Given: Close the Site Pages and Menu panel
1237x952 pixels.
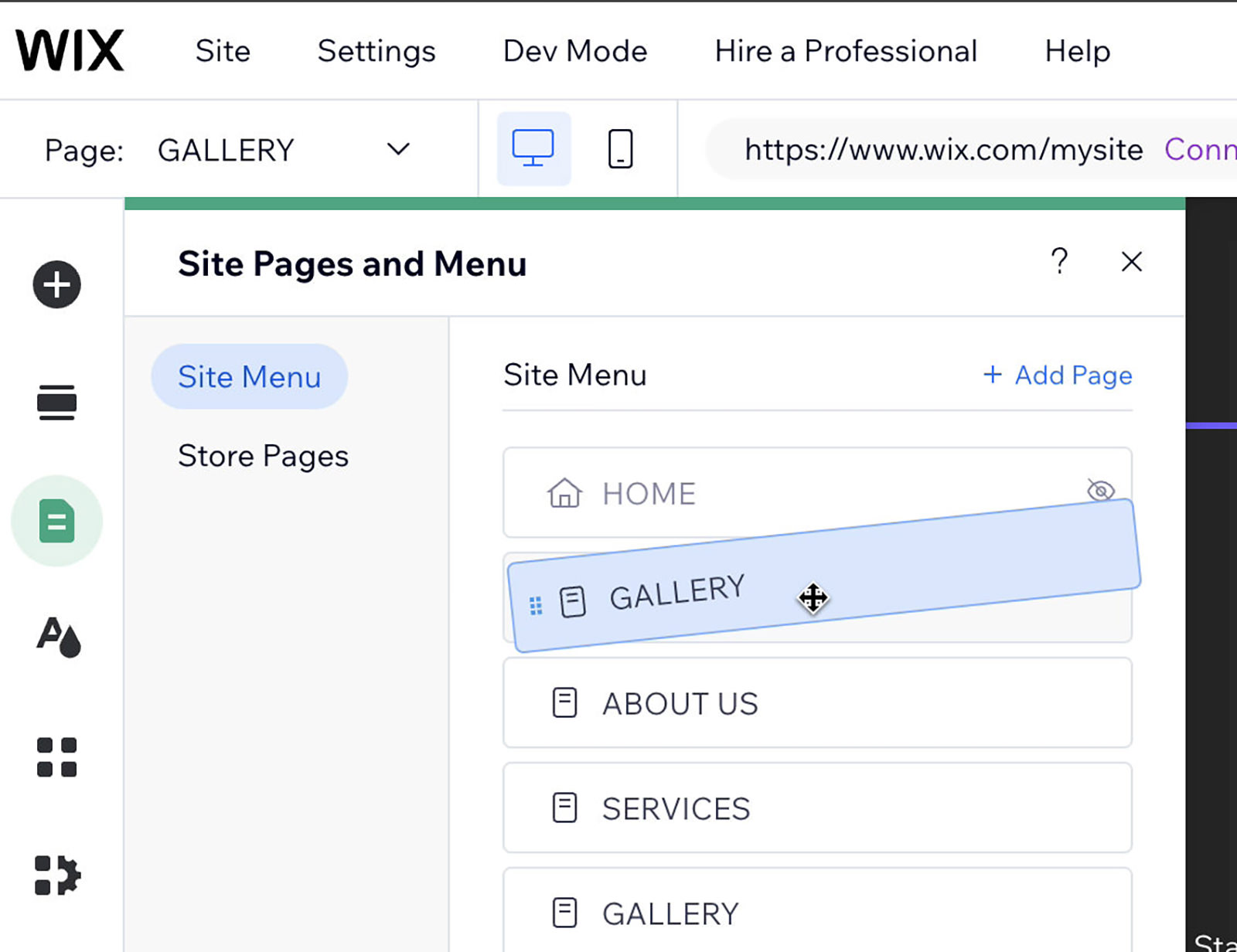Looking at the screenshot, I should click(1132, 262).
